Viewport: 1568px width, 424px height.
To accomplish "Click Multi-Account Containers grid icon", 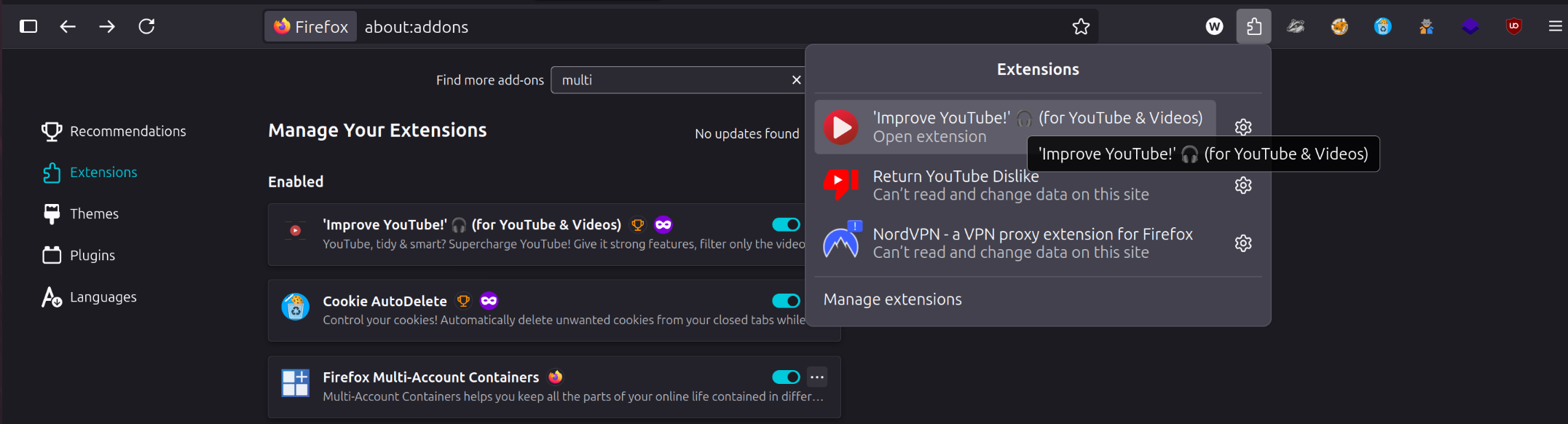I will click(x=295, y=383).
